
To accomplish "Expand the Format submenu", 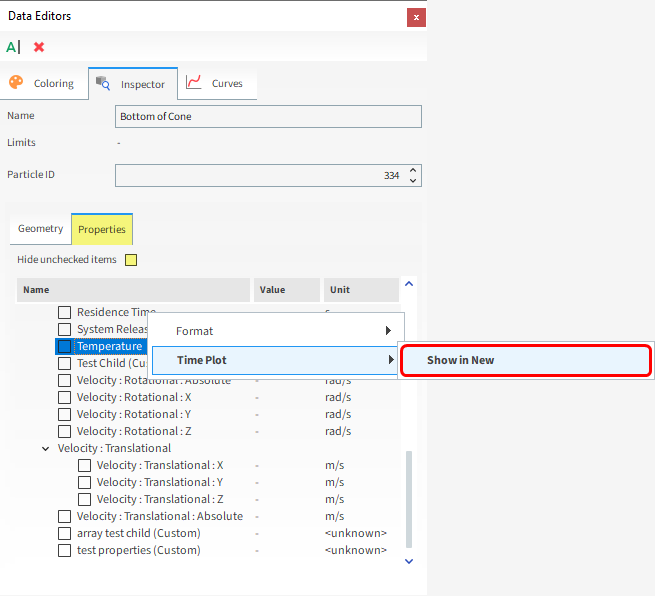I will 276,331.
